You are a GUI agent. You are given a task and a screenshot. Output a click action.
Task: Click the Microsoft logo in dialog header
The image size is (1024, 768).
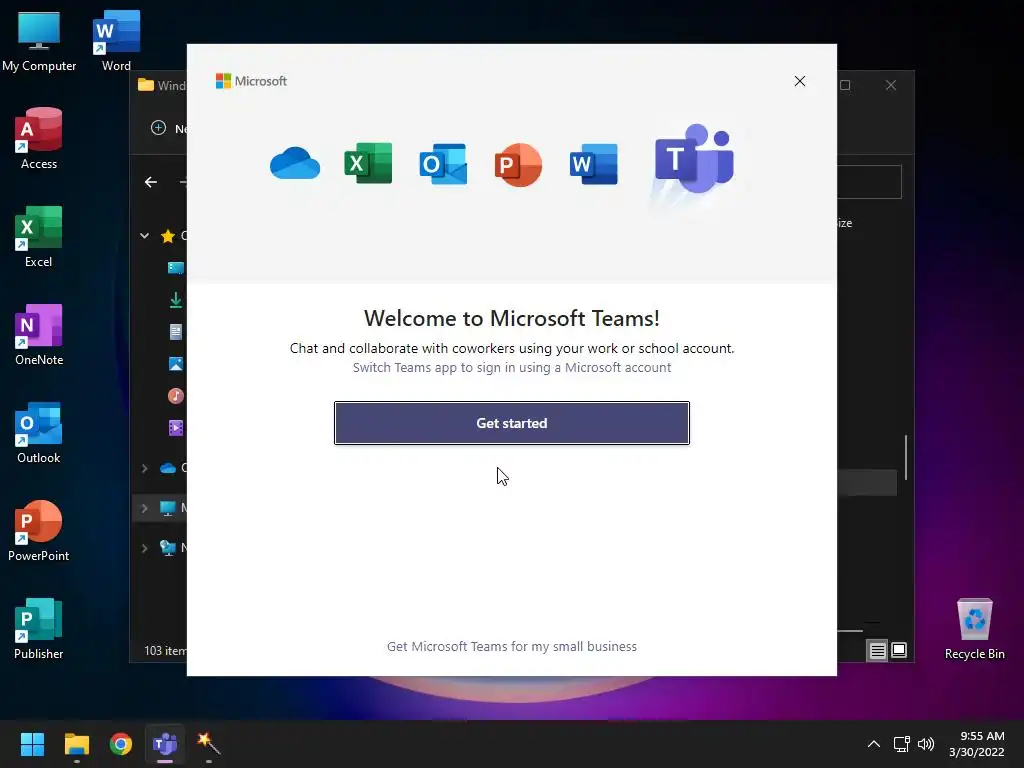click(x=251, y=81)
